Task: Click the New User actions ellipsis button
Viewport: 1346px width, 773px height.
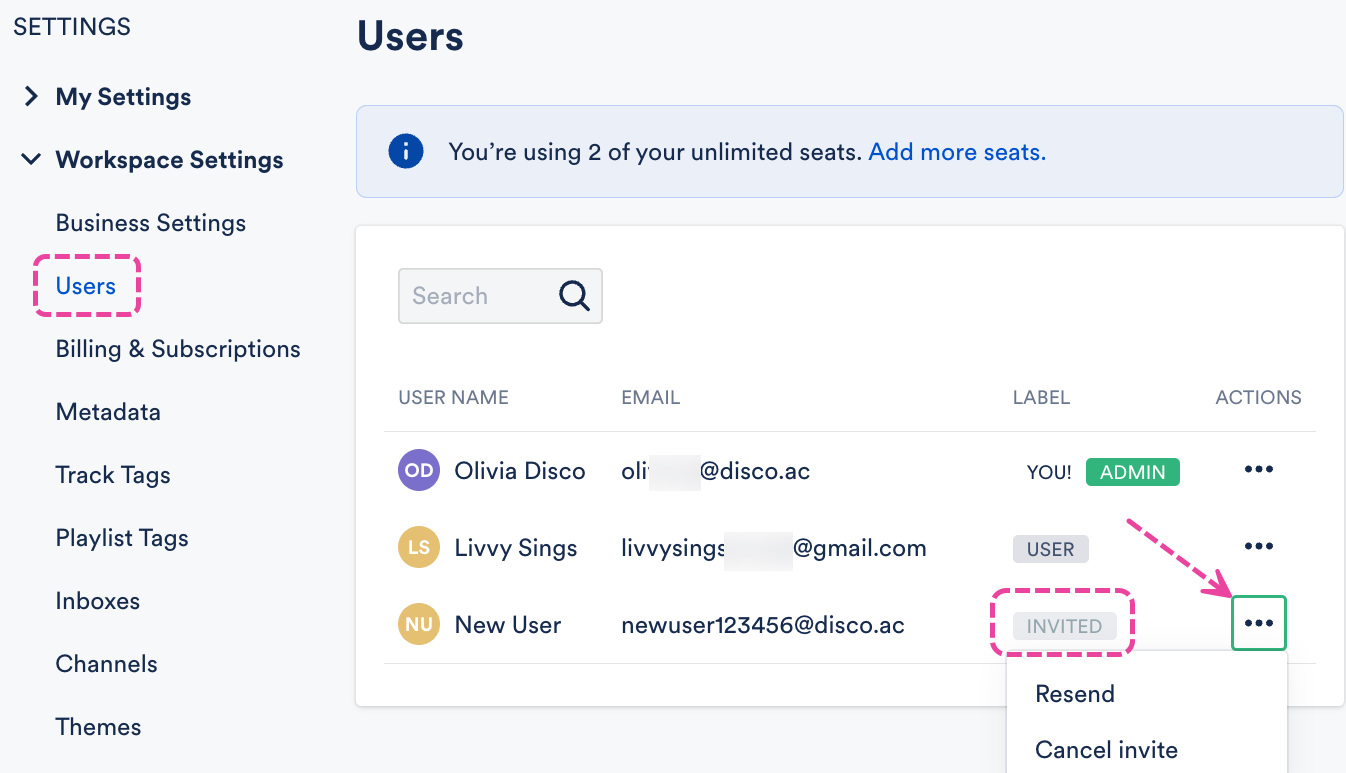Action: coord(1258,624)
